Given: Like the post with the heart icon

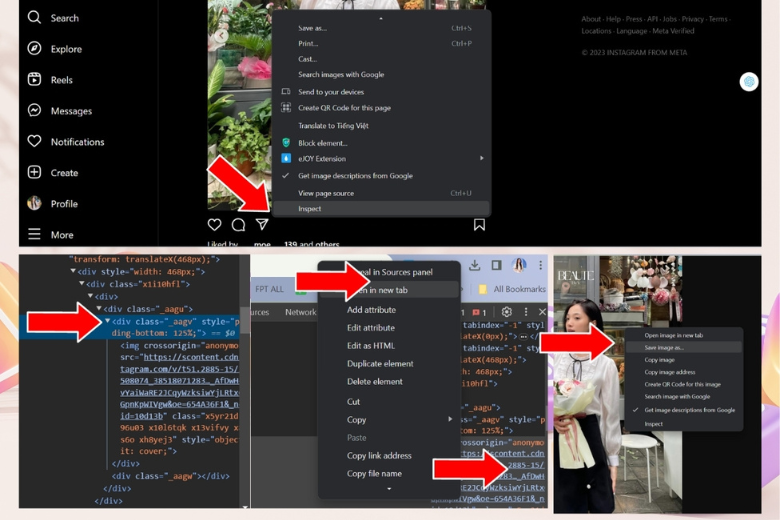Looking at the screenshot, I should pos(214,225).
